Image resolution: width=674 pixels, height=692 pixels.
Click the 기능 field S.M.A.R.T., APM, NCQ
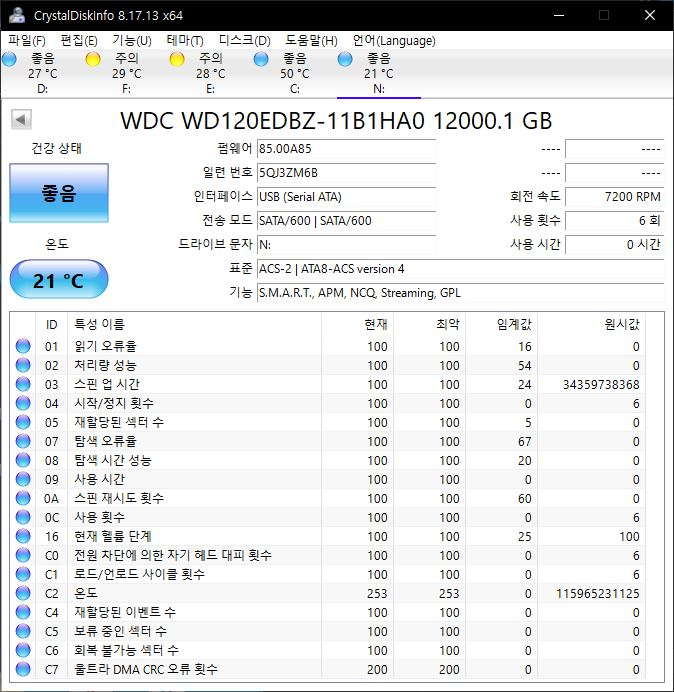pyautogui.click(x=460, y=293)
